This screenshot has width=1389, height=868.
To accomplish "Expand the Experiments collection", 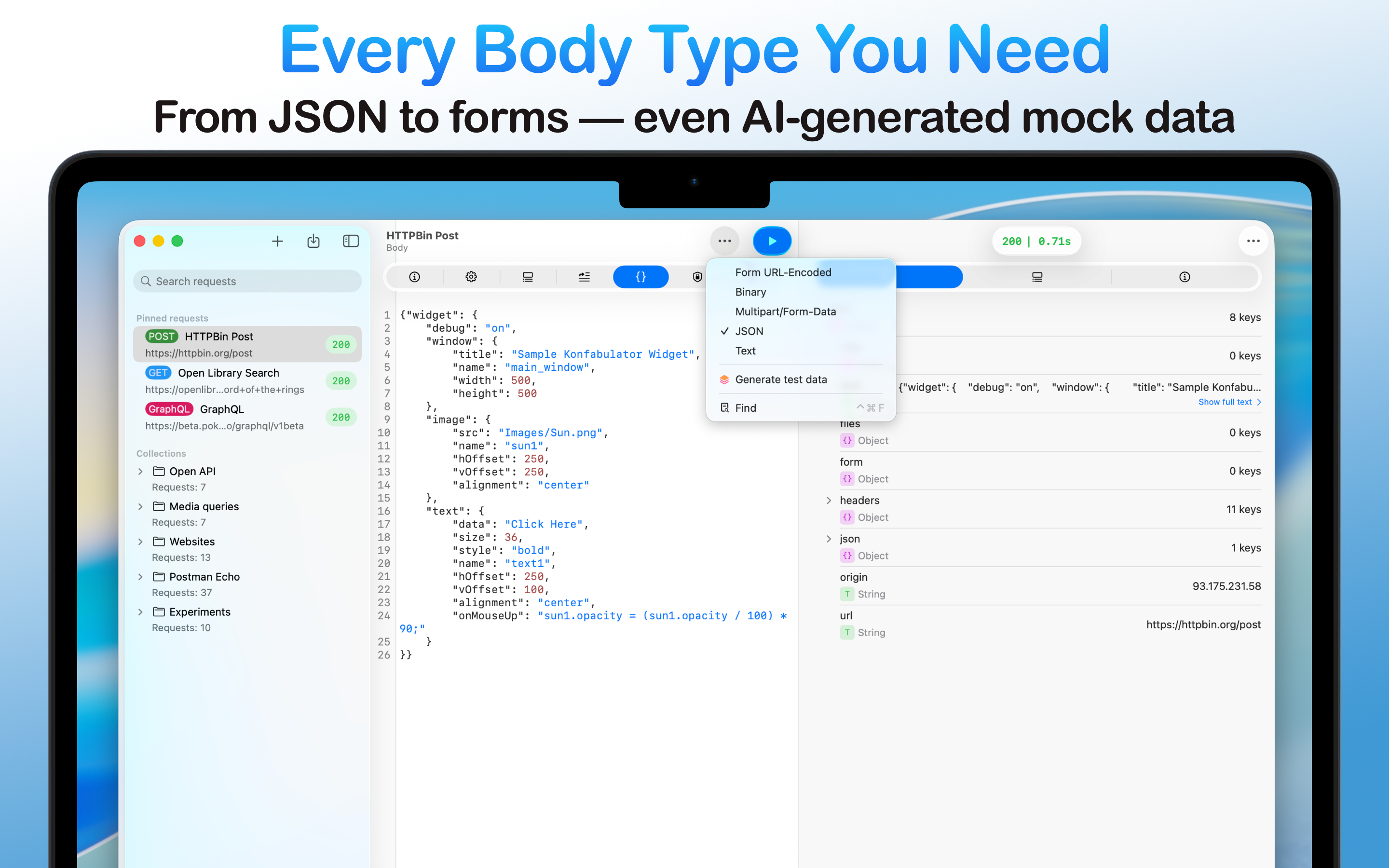I will click(x=141, y=612).
